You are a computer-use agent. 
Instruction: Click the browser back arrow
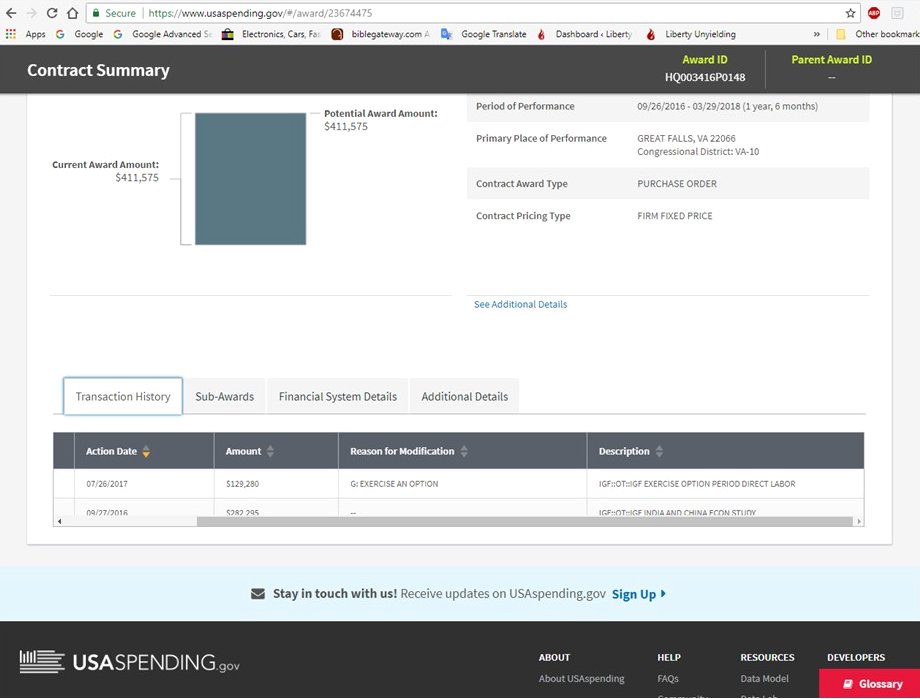coord(11,13)
